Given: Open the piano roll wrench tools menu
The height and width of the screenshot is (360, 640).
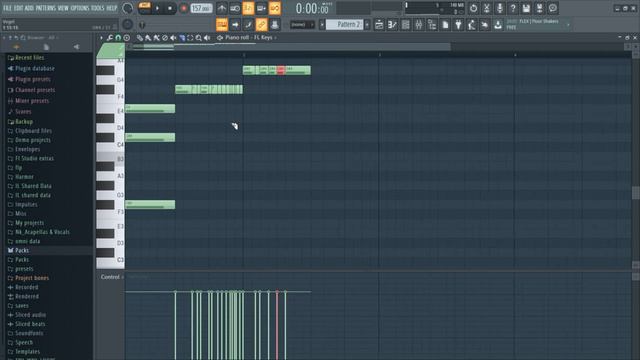Looking at the screenshot, I should (110, 38).
